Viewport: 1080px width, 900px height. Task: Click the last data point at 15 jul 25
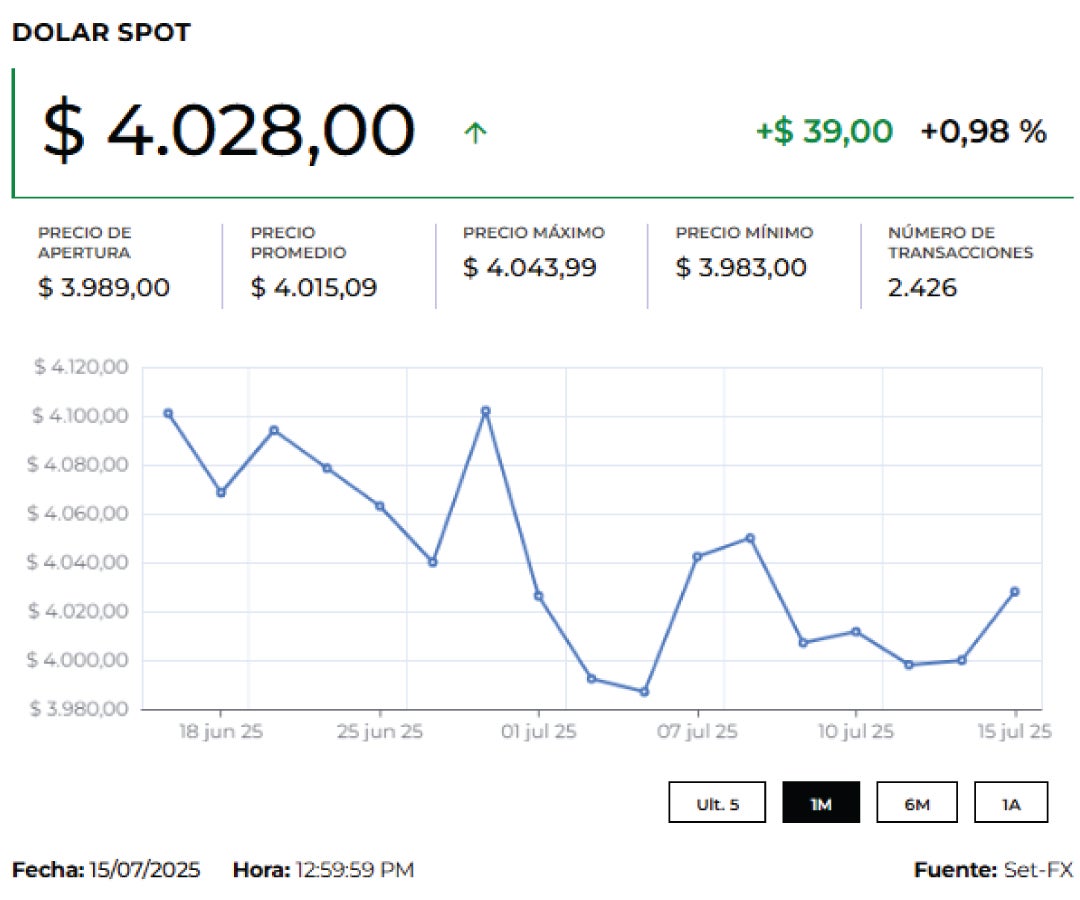point(1014,592)
